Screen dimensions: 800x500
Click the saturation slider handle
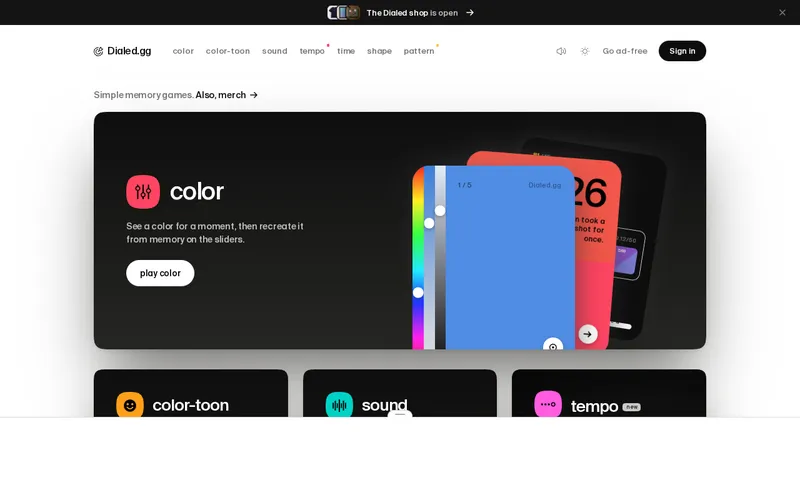(x=429, y=223)
